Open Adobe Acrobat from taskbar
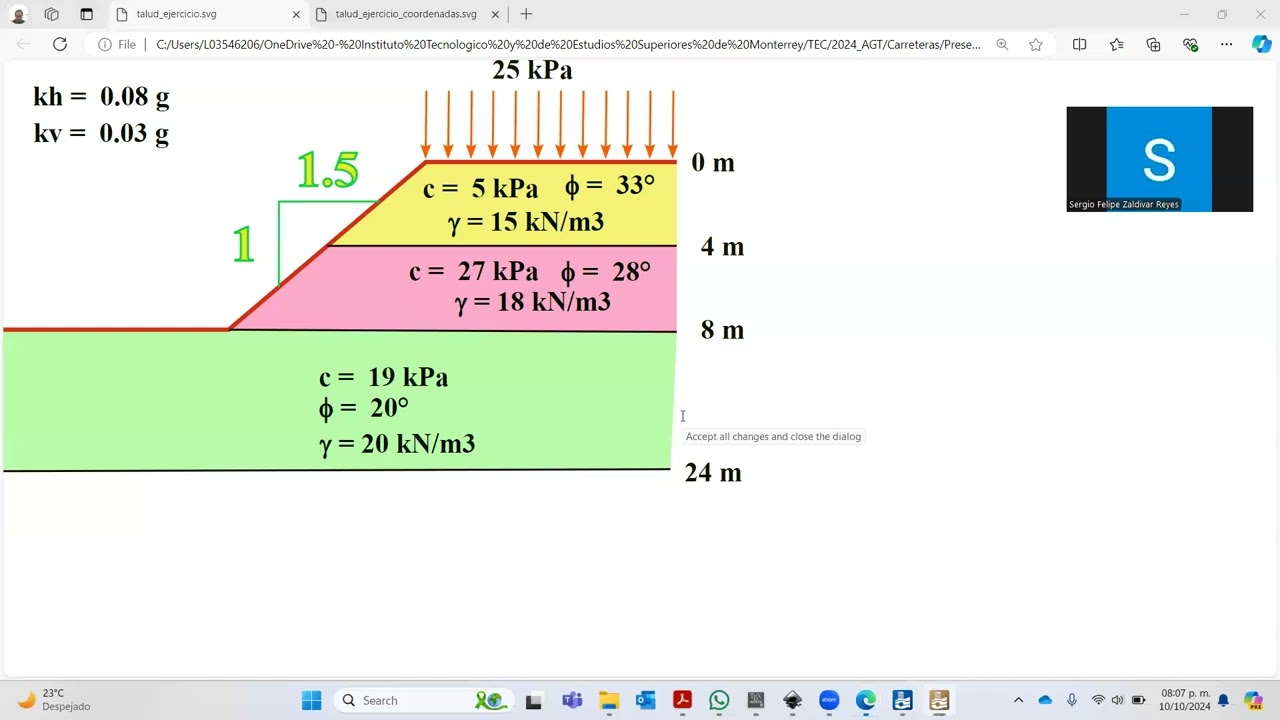This screenshot has width=1280, height=720. pyautogui.click(x=682, y=700)
